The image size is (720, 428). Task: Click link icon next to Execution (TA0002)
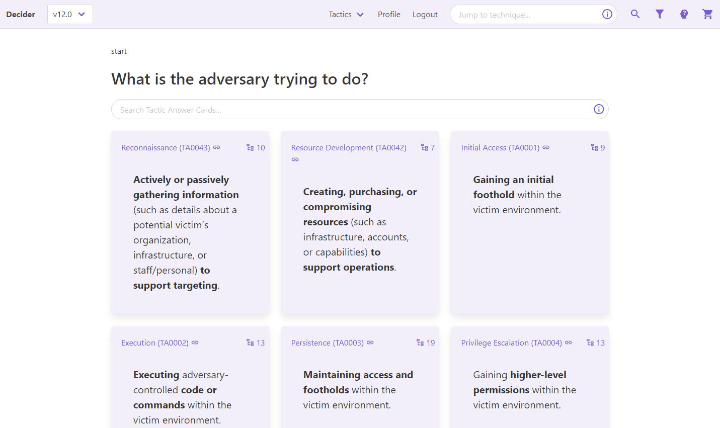click(195, 343)
